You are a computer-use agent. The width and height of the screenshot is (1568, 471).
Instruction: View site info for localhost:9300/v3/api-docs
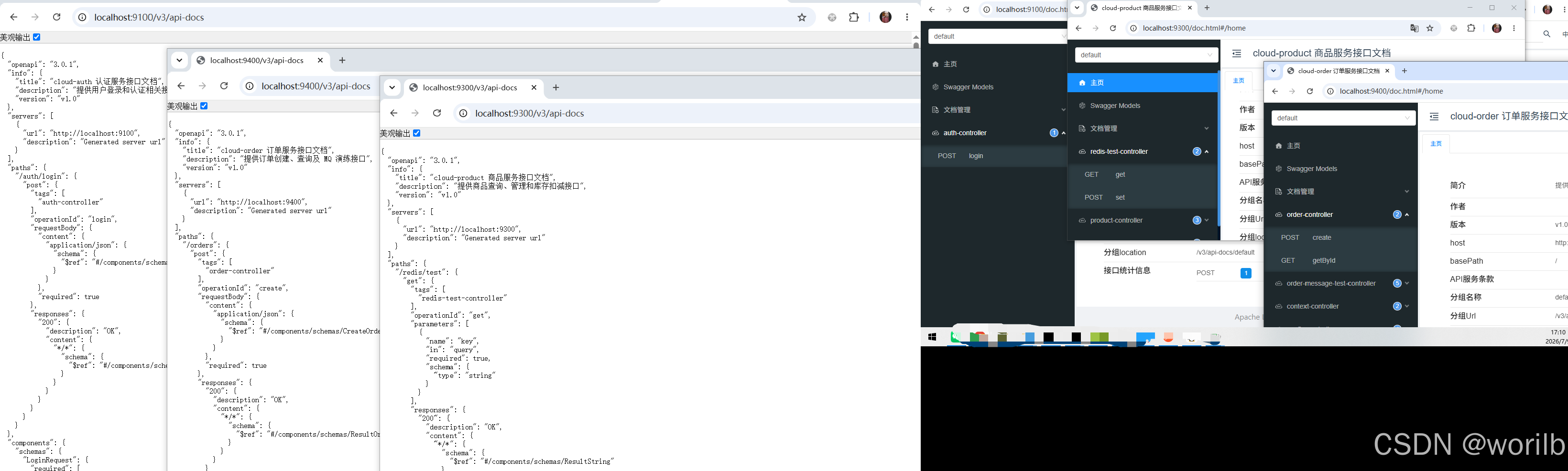pyautogui.click(x=463, y=113)
